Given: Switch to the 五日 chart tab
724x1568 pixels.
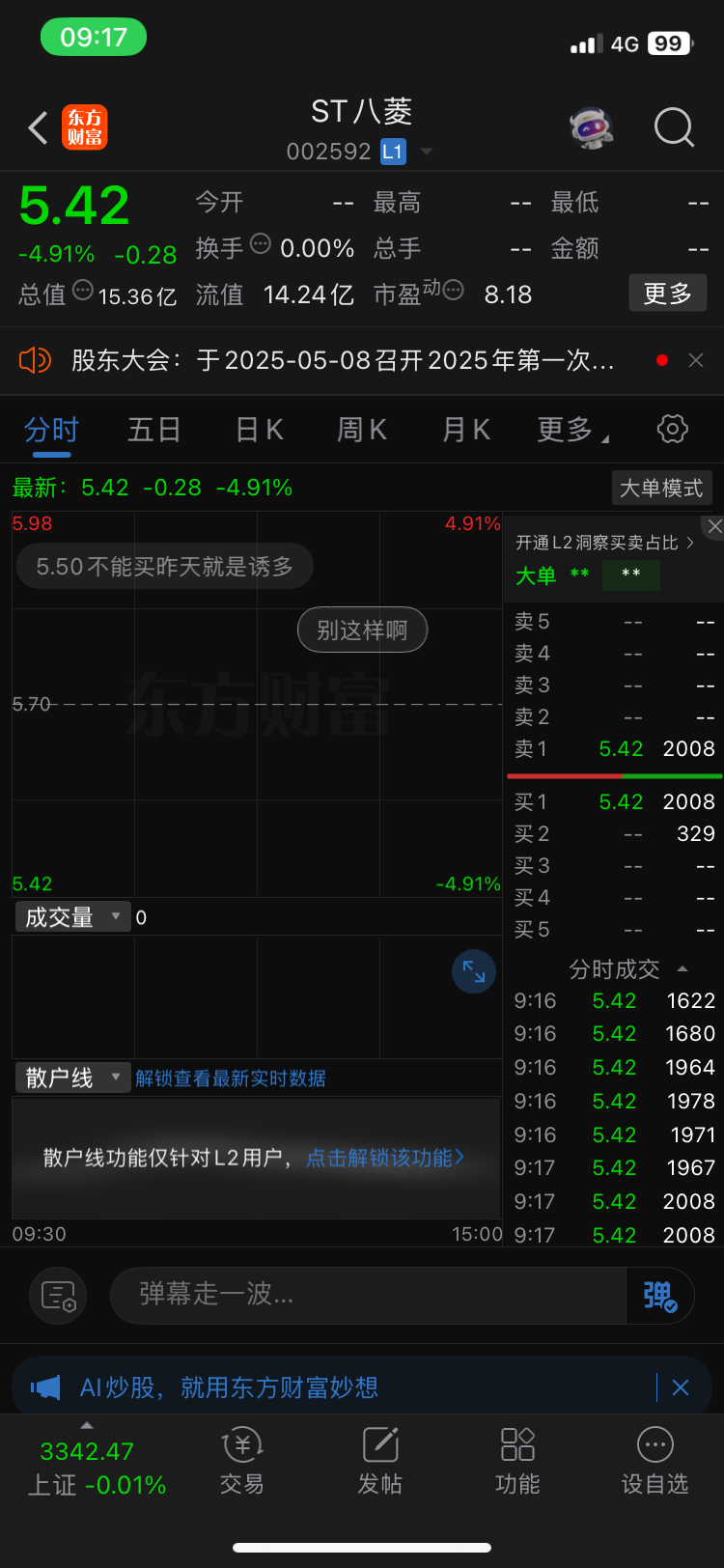Looking at the screenshot, I should 154,430.
